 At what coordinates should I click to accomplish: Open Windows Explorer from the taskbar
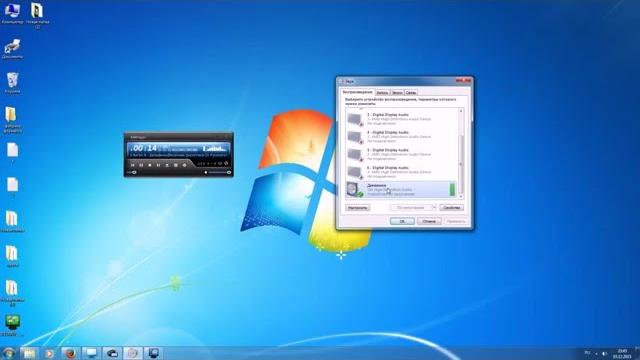click(x=29, y=353)
